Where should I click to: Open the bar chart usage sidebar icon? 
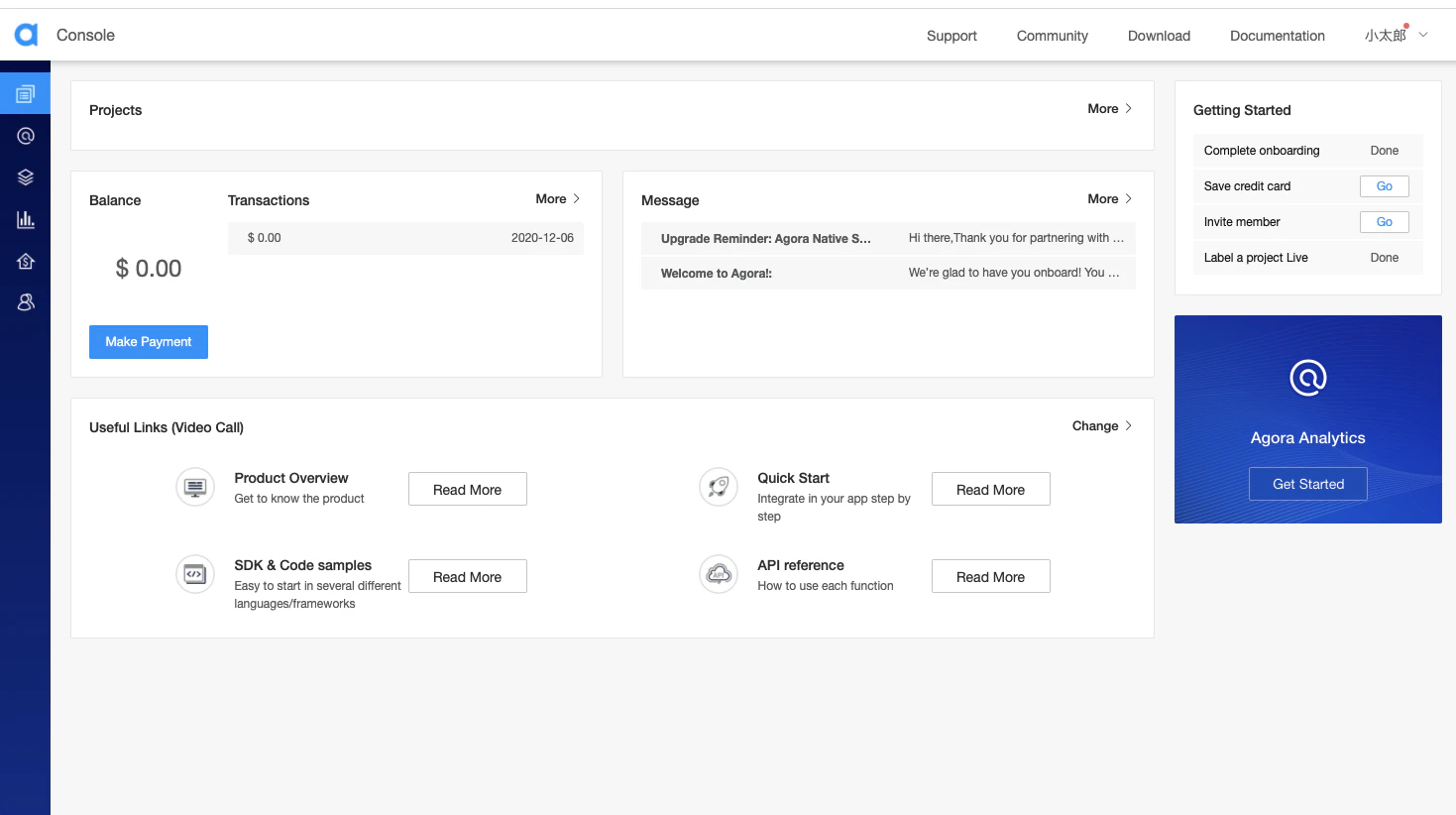[26, 219]
